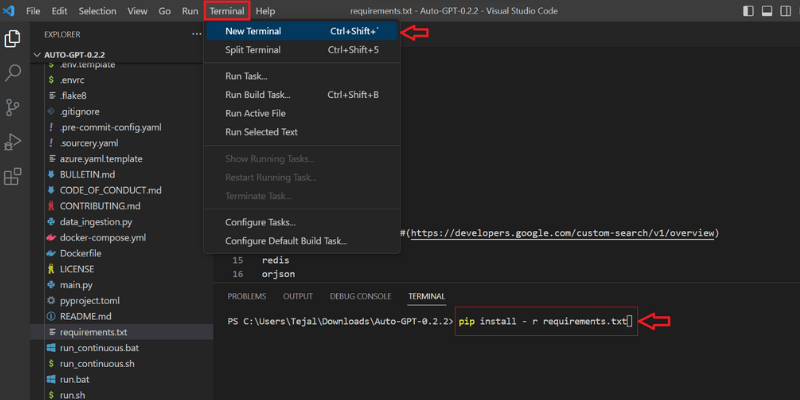Click 'orjson' on editor line 16
800x400 pixels.
click(279, 274)
